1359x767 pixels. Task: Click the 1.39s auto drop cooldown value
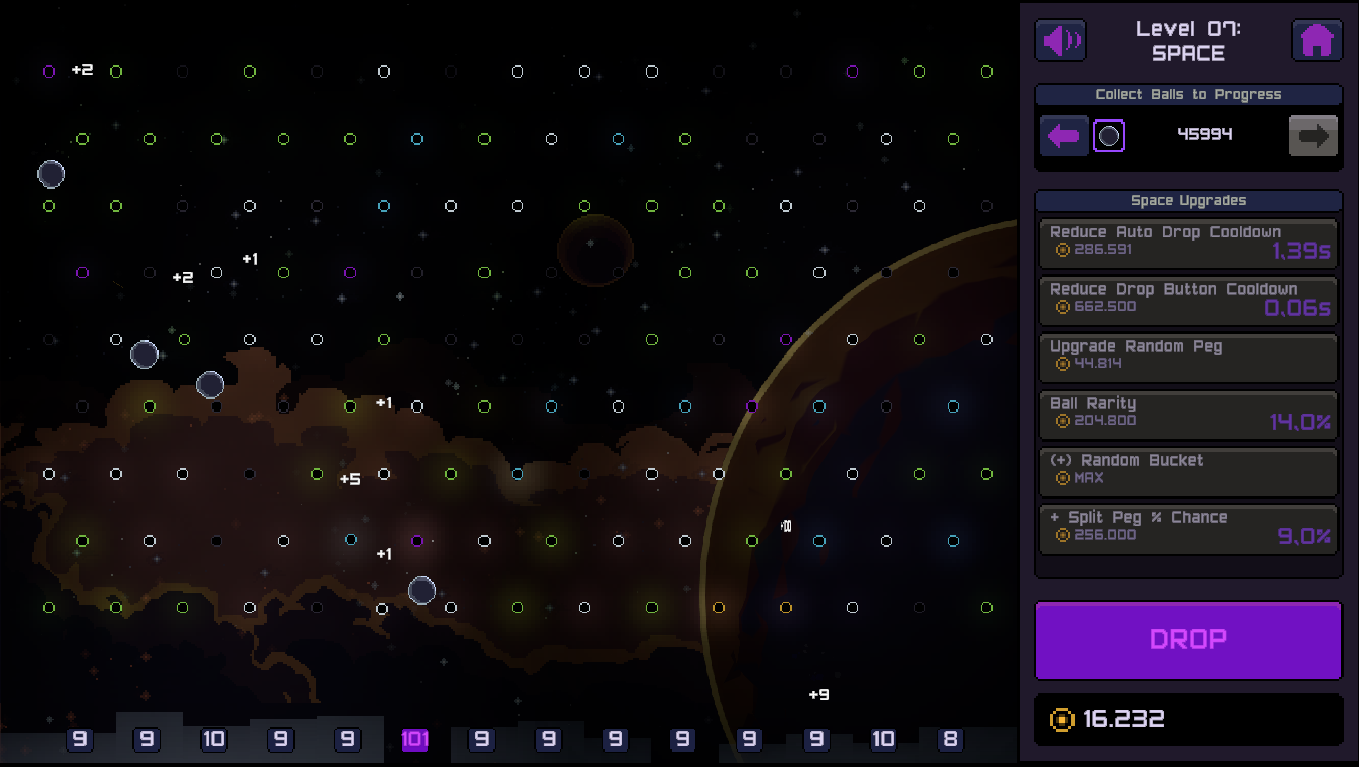1302,252
